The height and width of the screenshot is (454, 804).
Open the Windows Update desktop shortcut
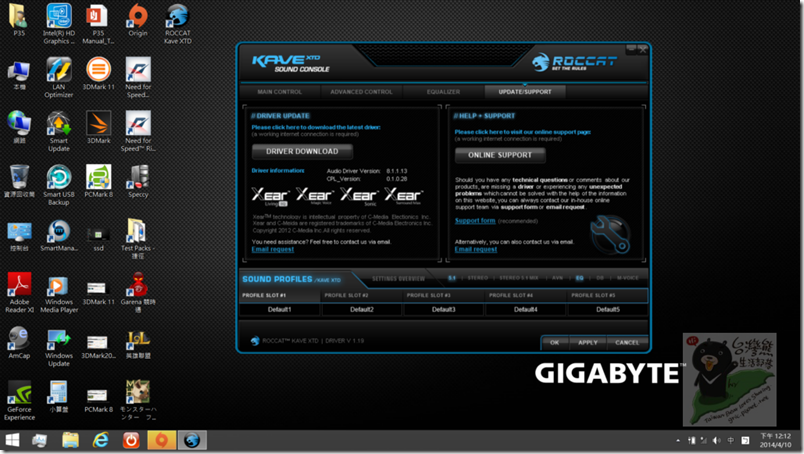pyautogui.click(x=58, y=346)
